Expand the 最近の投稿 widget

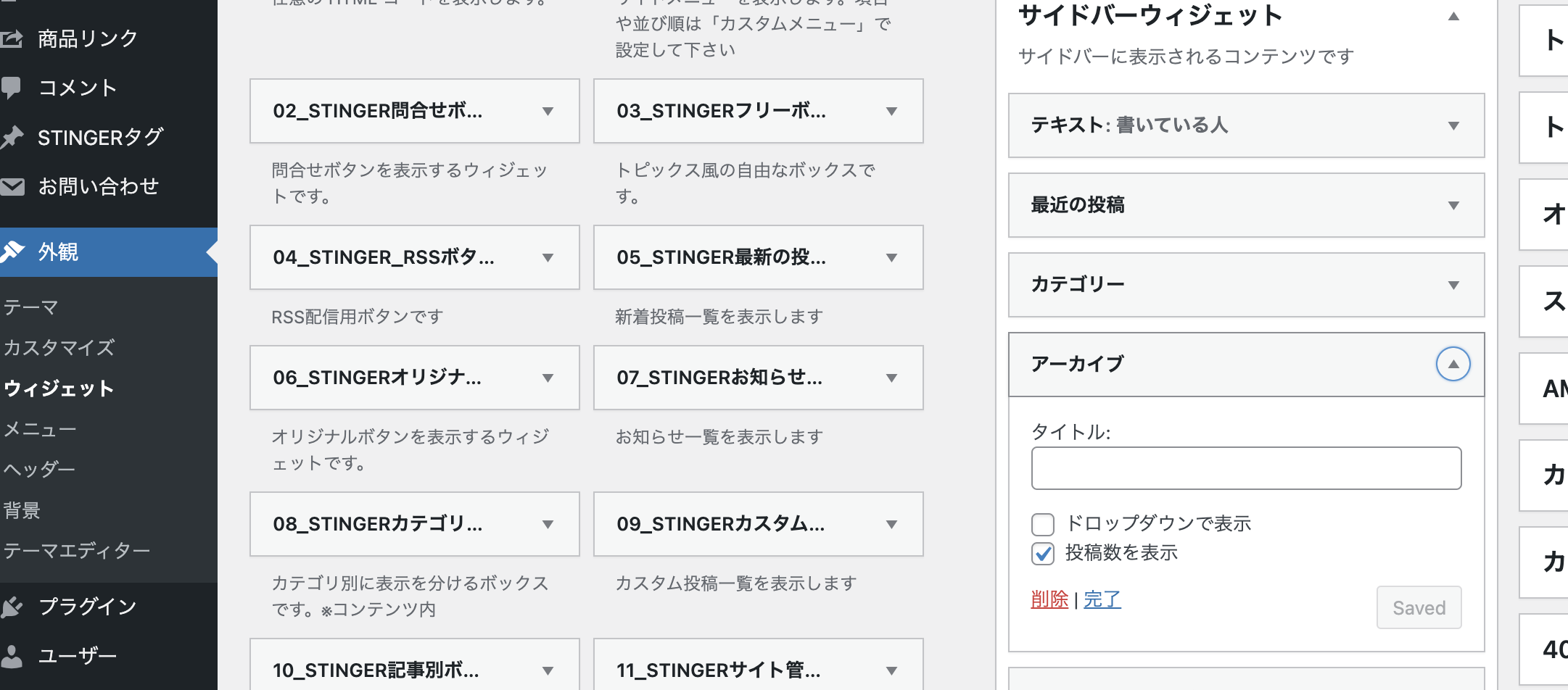pyautogui.click(x=1453, y=206)
